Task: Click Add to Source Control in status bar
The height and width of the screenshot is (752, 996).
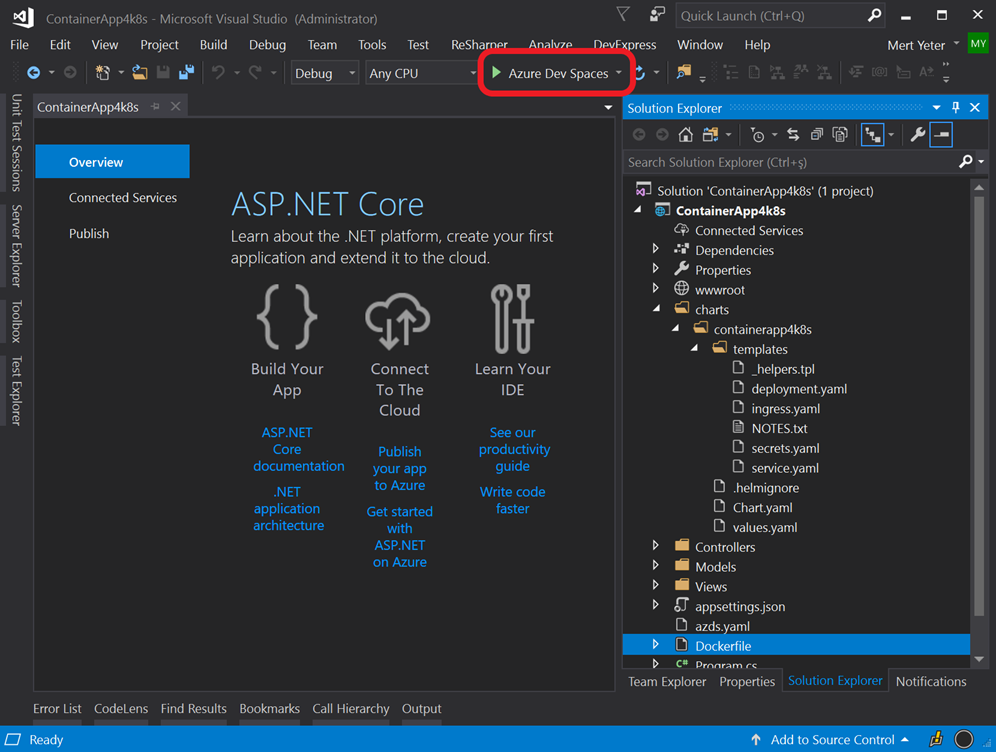Action: coord(832,739)
